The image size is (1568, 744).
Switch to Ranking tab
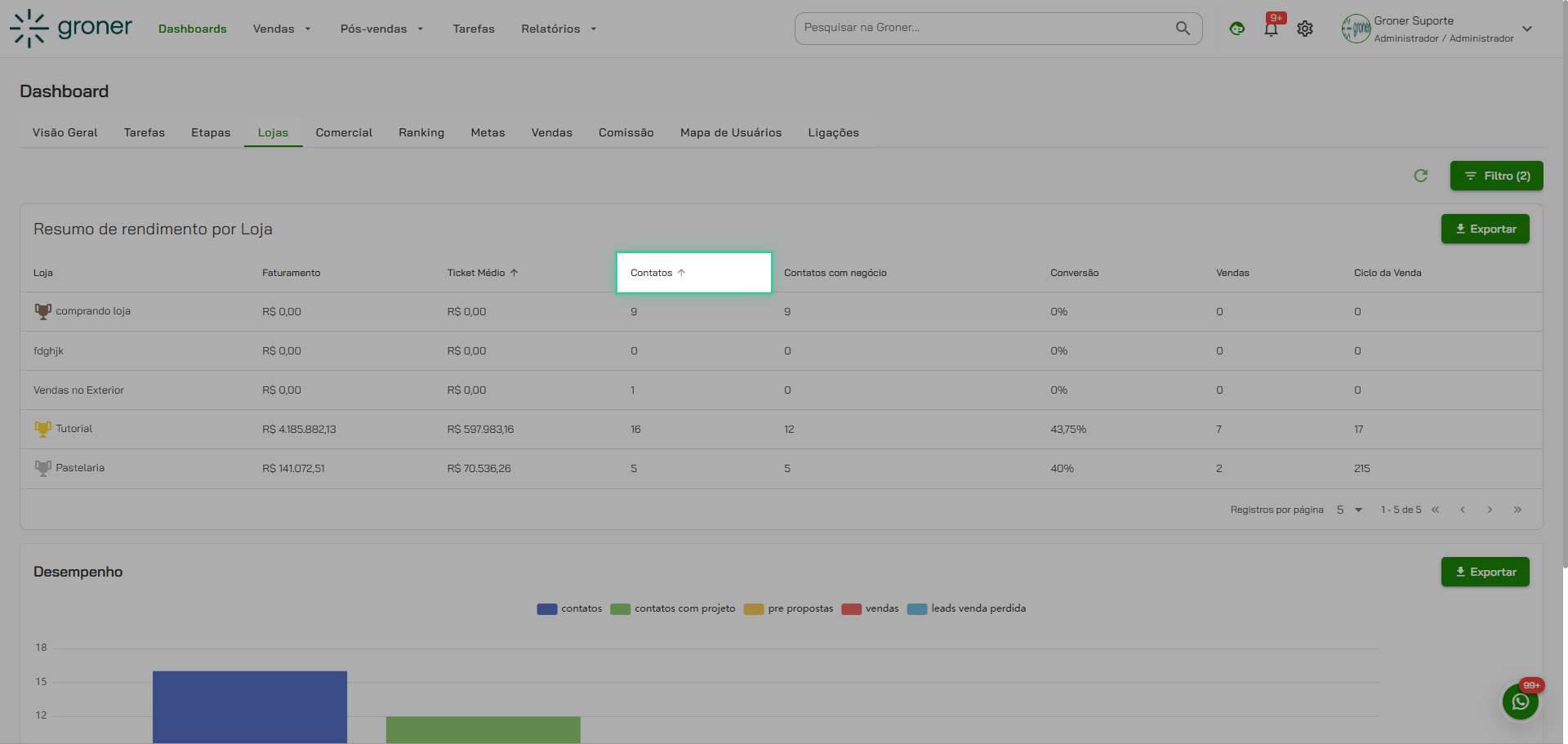click(x=421, y=132)
